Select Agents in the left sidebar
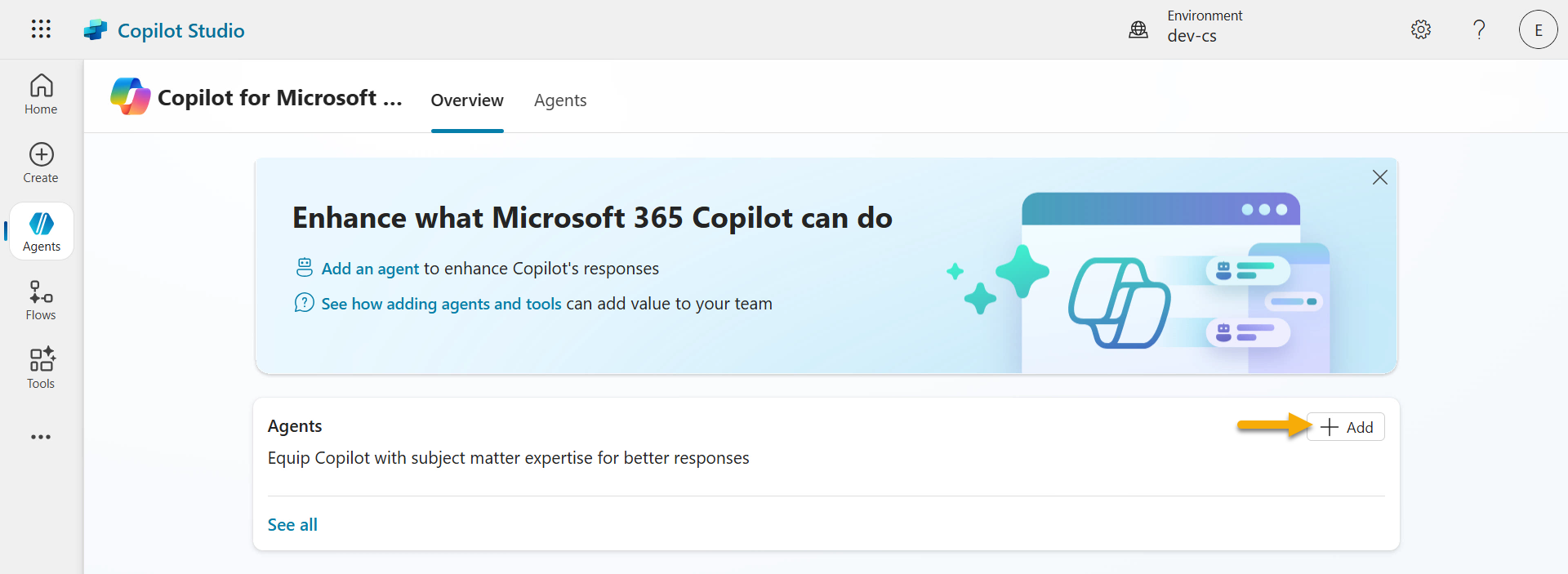This screenshot has width=1568, height=574. [x=42, y=232]
